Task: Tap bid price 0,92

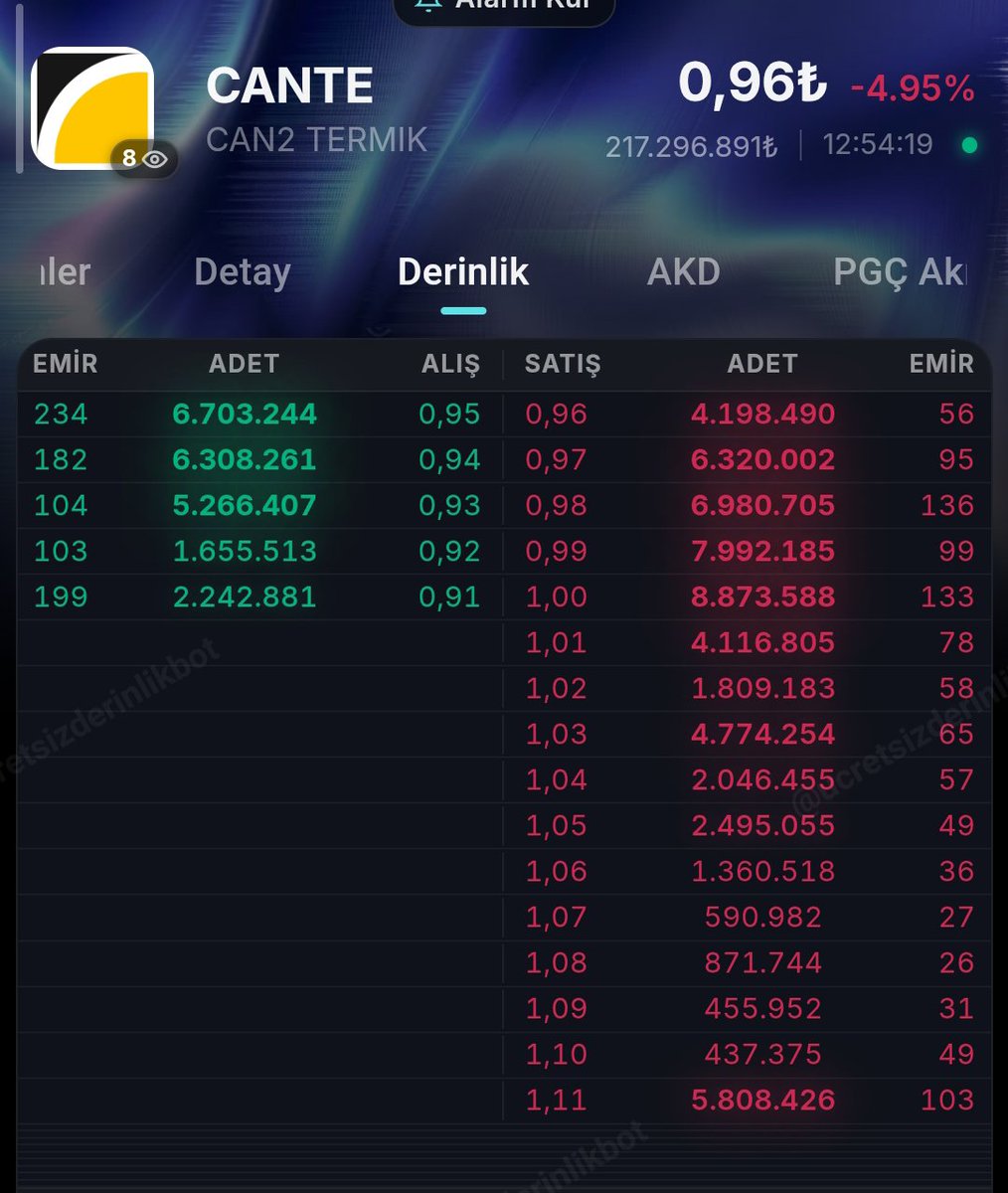Action: point(449,551)
